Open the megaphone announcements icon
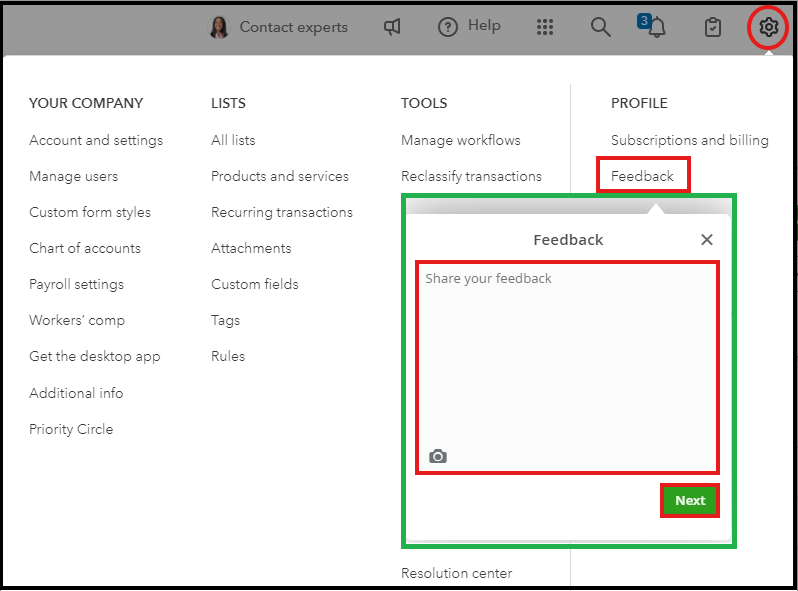The height and width of the screenshot is (591, 798). [392, 27]
